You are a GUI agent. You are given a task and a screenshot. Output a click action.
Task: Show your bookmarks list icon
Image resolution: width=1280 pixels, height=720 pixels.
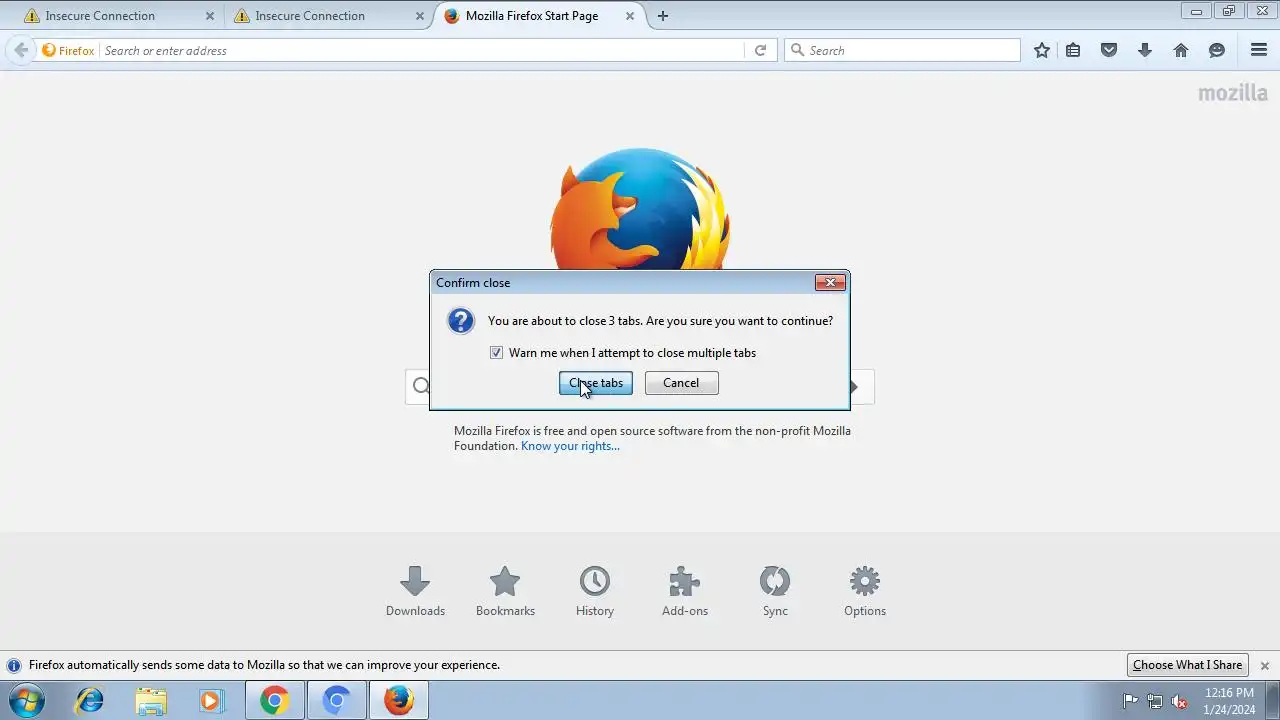(1073, 50)
